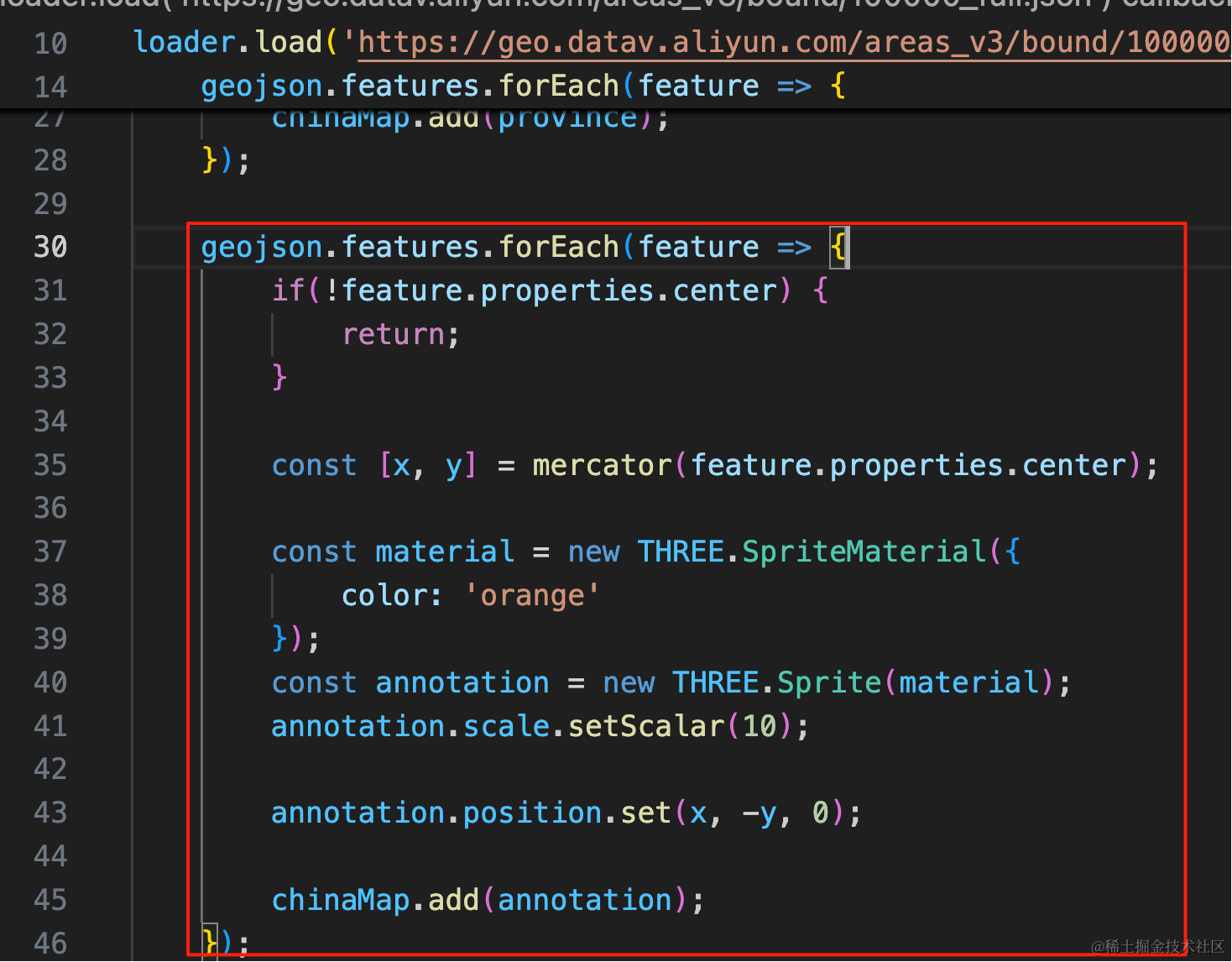
Task: Click '[x, y]' destructuring on line 35
Action: 428,465
